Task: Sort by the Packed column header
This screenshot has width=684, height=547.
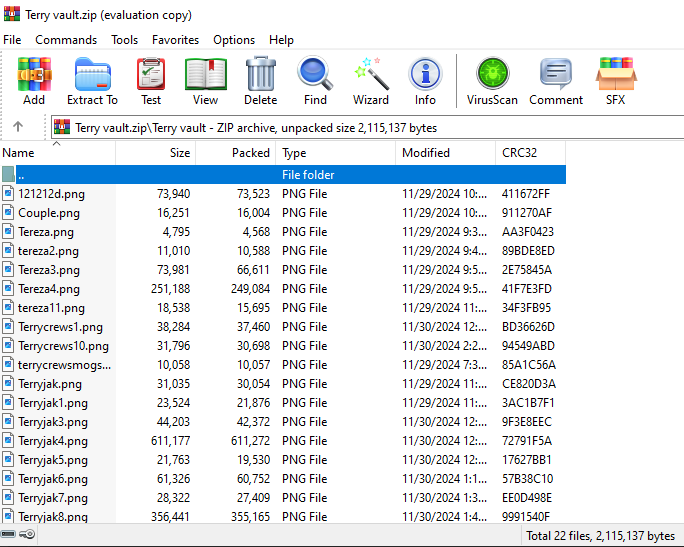Action: point(235,153)
